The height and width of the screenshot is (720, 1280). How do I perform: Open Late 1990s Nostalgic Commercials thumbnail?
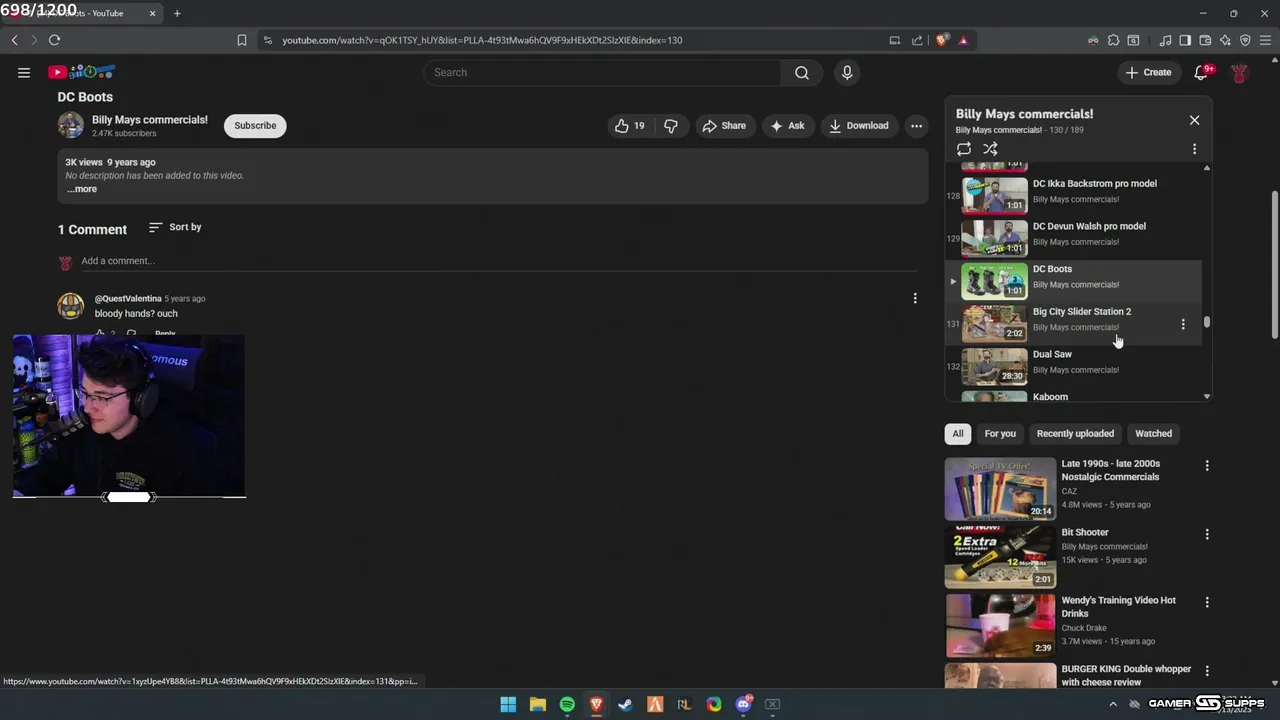[1000, 489]
